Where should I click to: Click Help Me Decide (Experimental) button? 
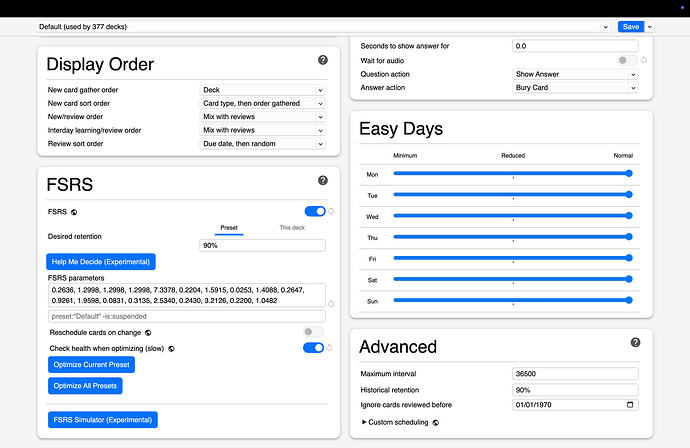click(101, 262)
